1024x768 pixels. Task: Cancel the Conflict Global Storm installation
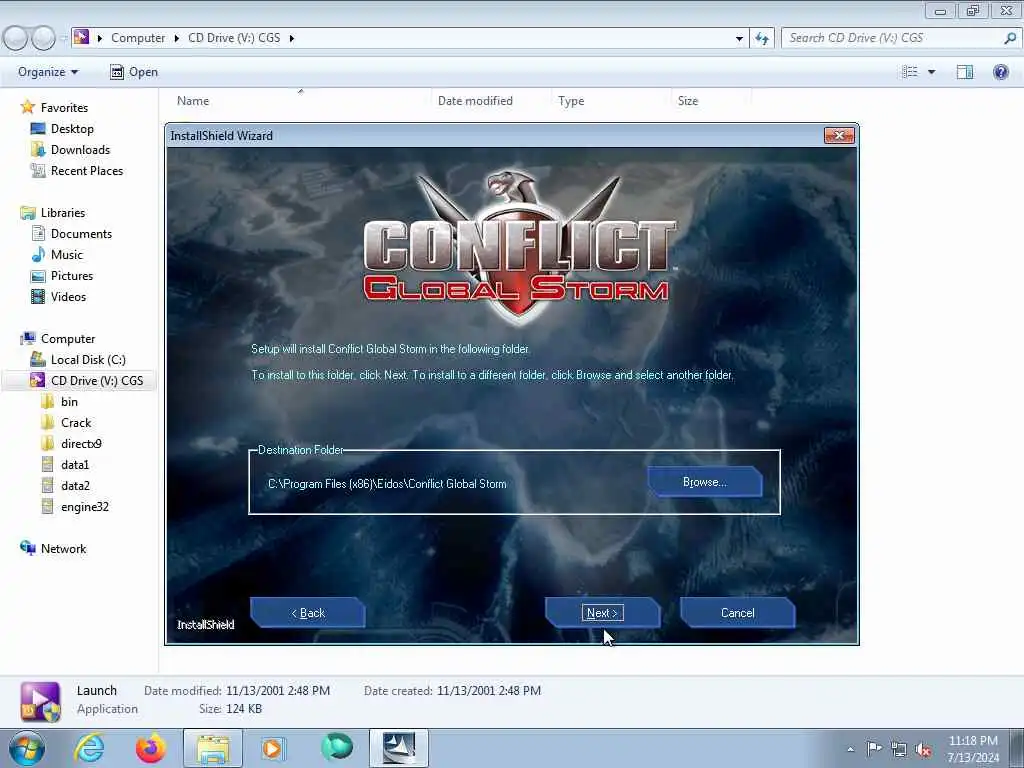737,613
